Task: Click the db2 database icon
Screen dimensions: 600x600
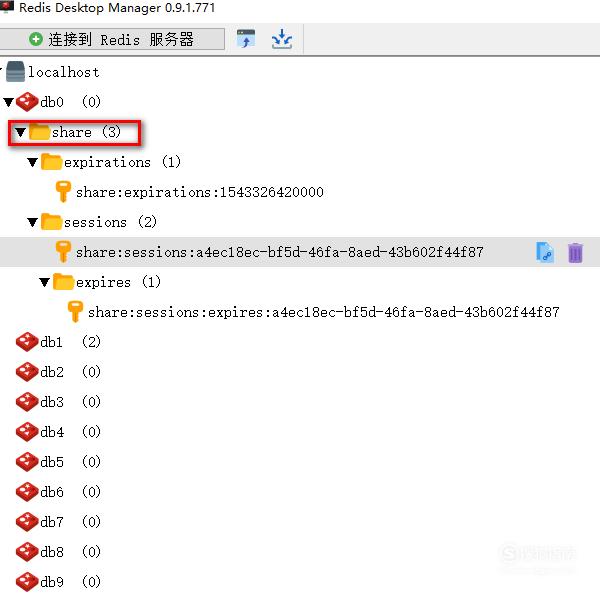Action: coord(27,372)
